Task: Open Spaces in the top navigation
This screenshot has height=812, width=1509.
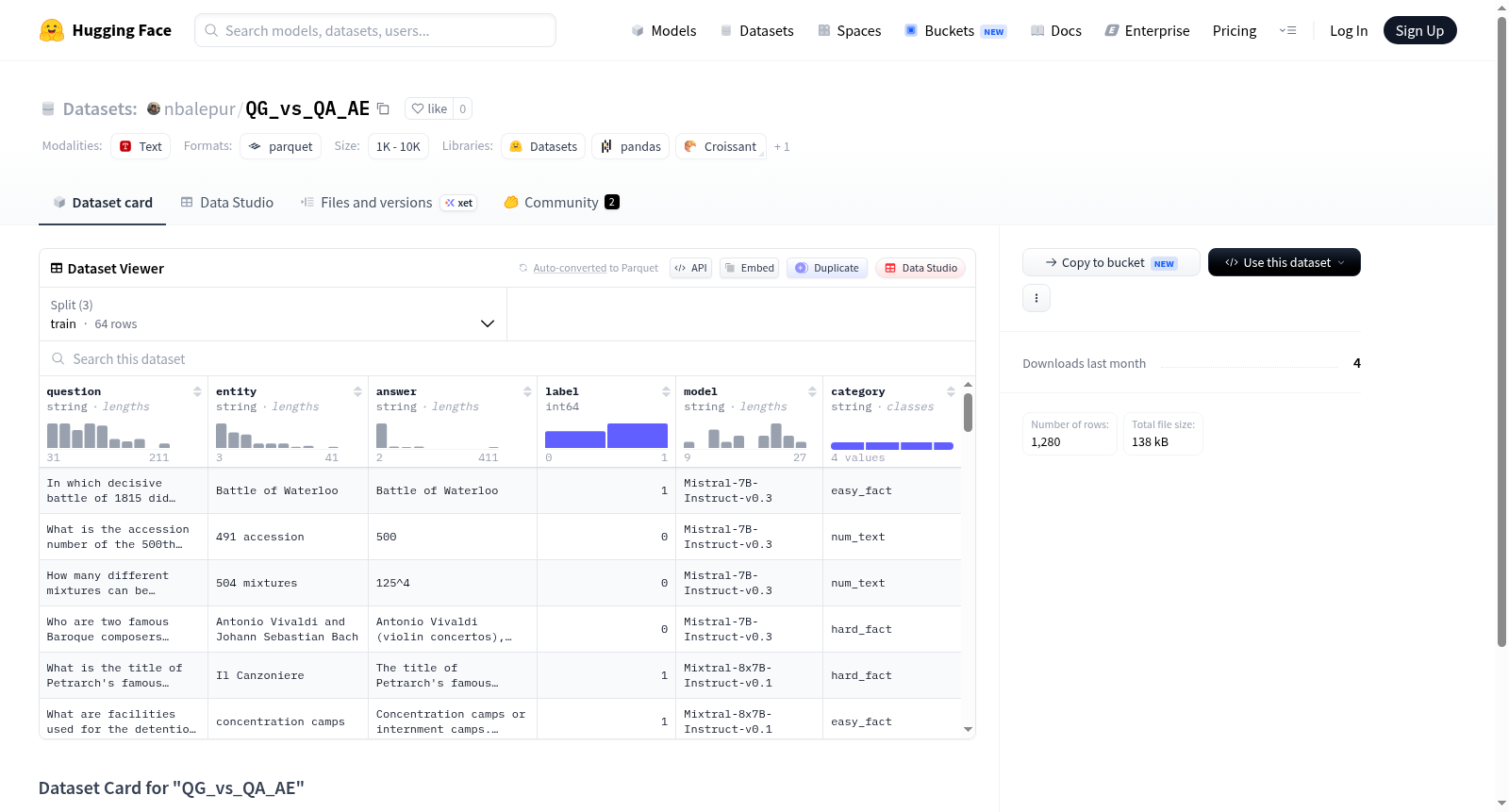Action: [849, 31]
